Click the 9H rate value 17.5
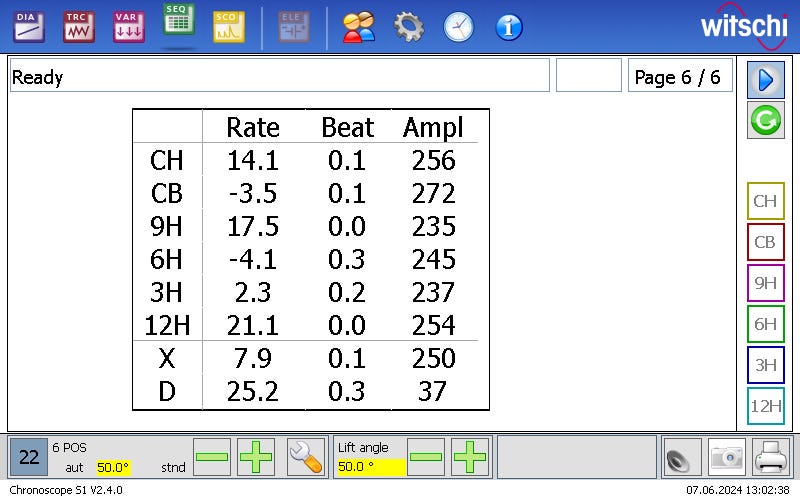The height and width of the screenshot is (500, 800). coord(253,226)
